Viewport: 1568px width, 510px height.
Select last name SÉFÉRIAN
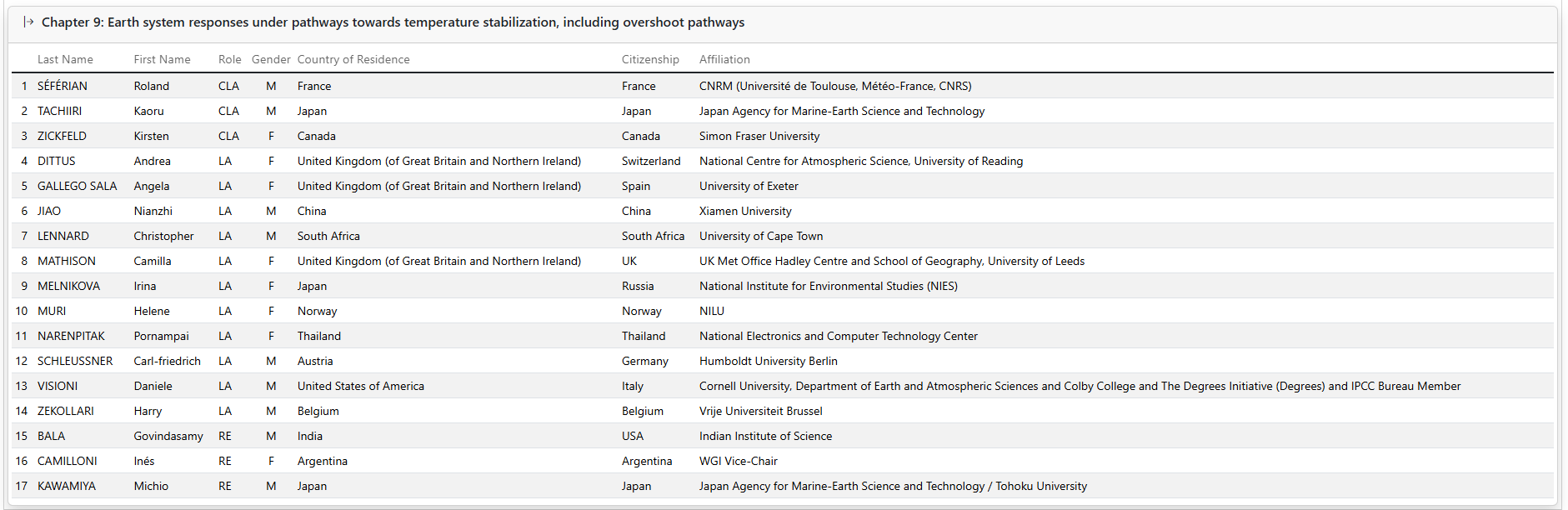[x=63, y=86]
